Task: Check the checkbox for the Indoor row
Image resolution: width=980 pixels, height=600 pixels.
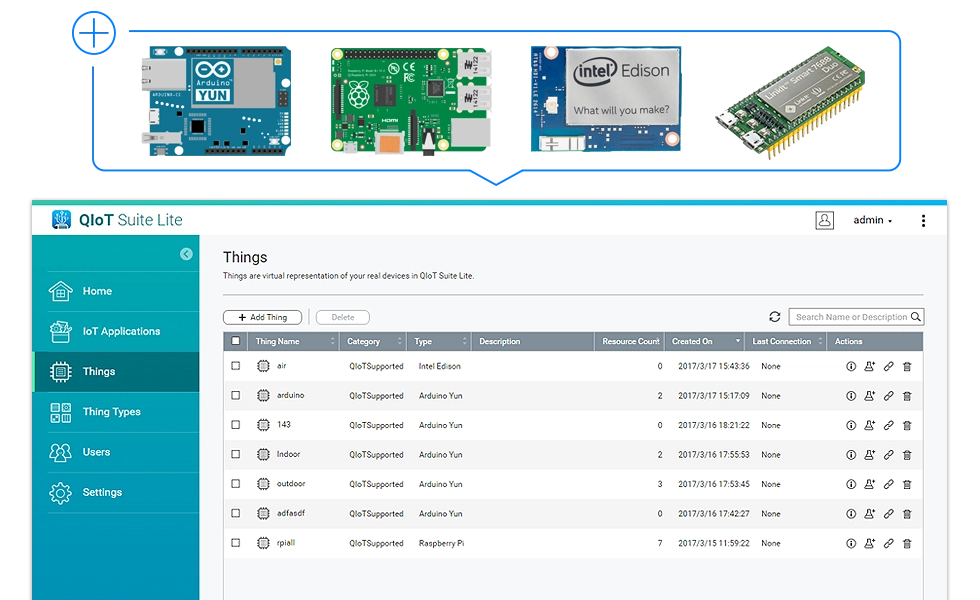Action: [x=236, y=454]
